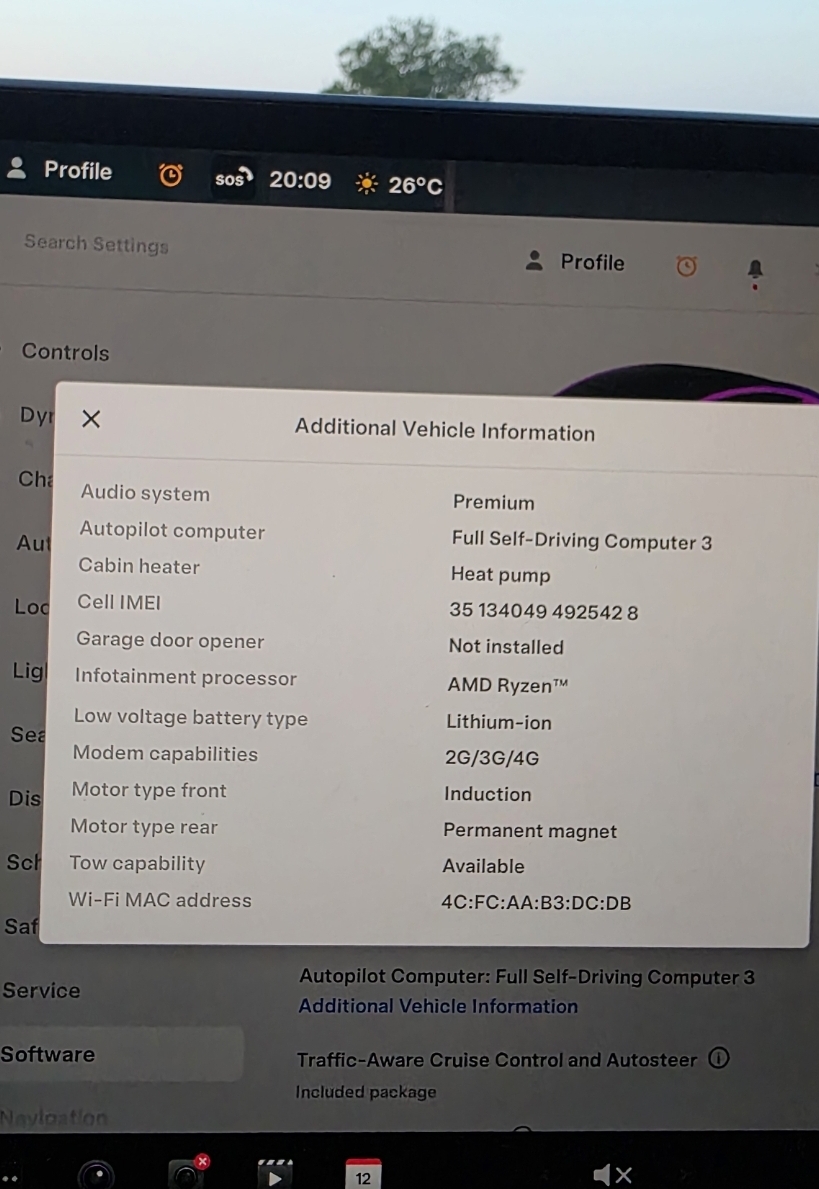819x1189 pixels.
Task: Tap the dialog title Additional Vehicle Information
Action: click(x=445, y=429)
